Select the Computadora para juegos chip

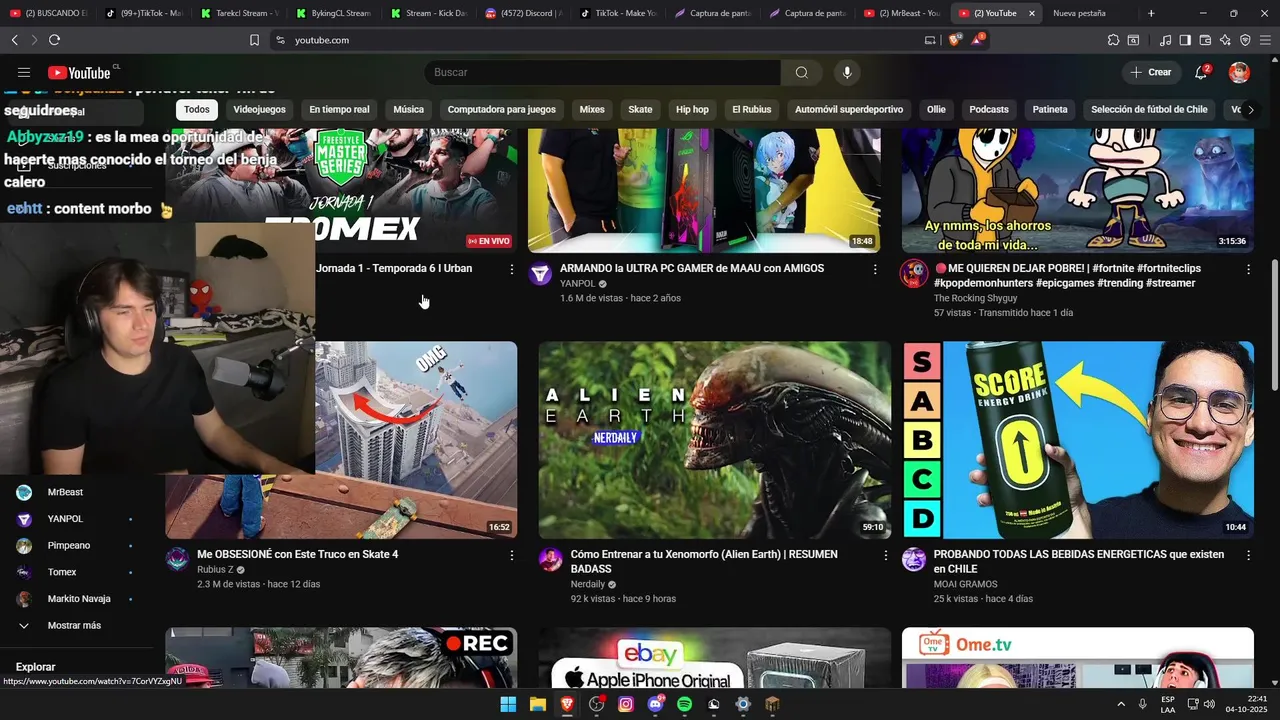(x=501, y=109)
